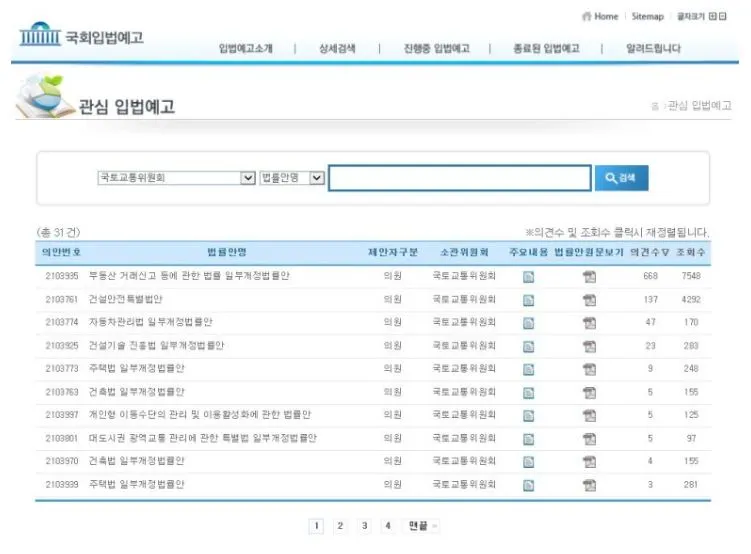This screenshot has width=751, height=554.
Task: Click opinion count 668
Action: click(x=650, y=276)
